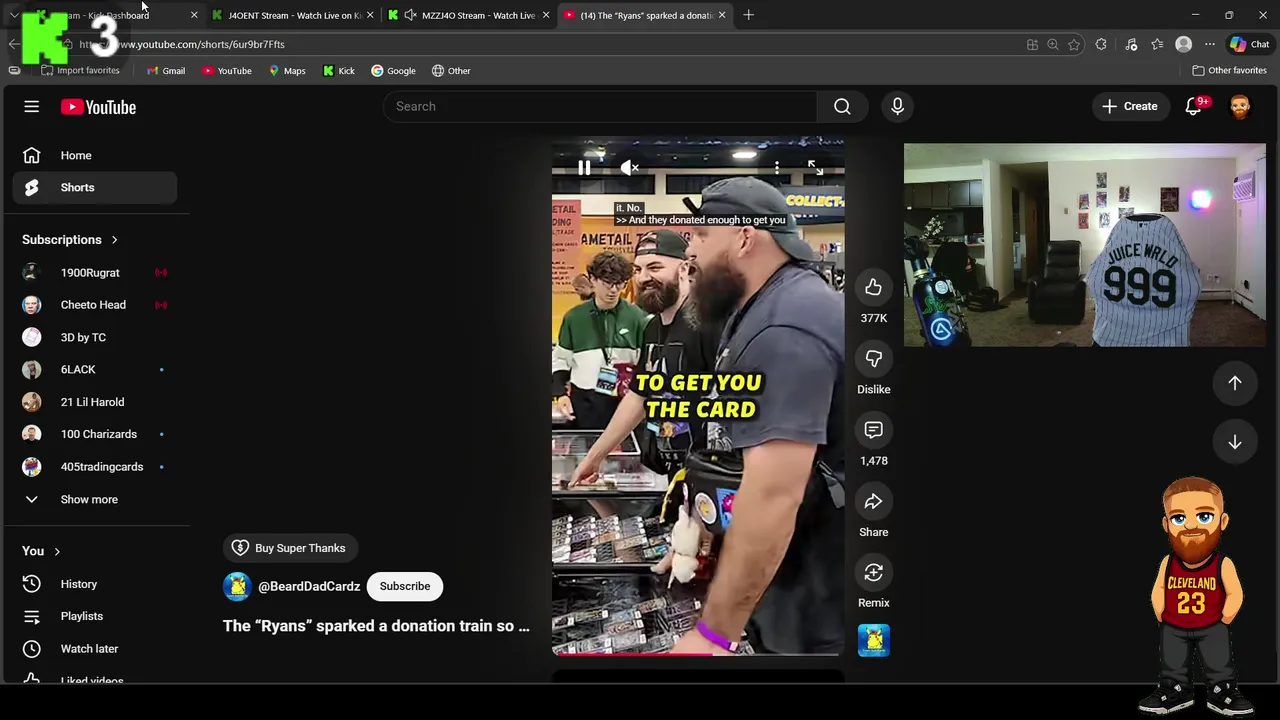Close the MZZJ4O Stream tab
Image resolution: width=1280 pixels, height=720 pixels.
click(x=546, y=15)
